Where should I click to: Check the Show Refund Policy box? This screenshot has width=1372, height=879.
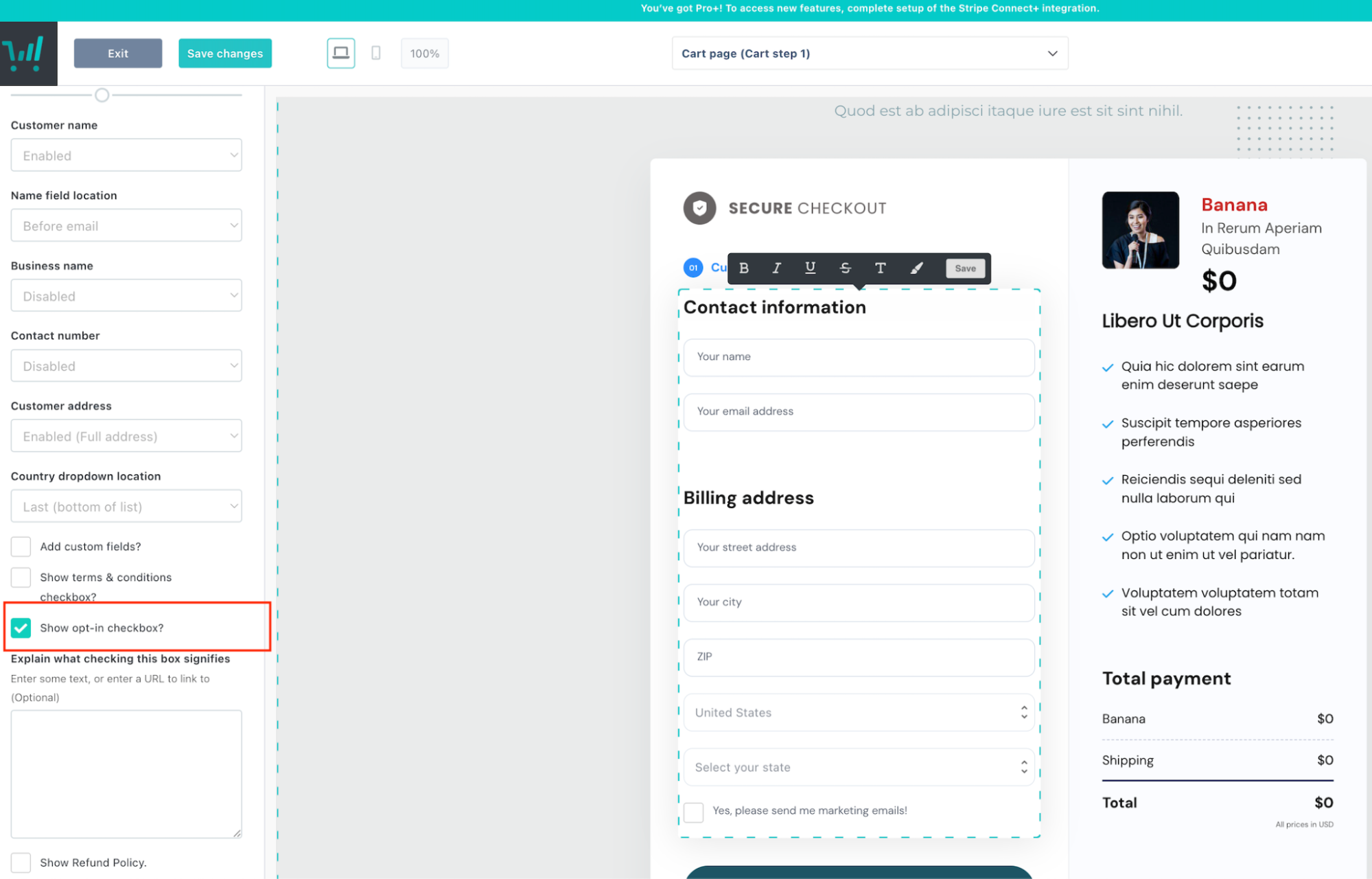[21, 863]
